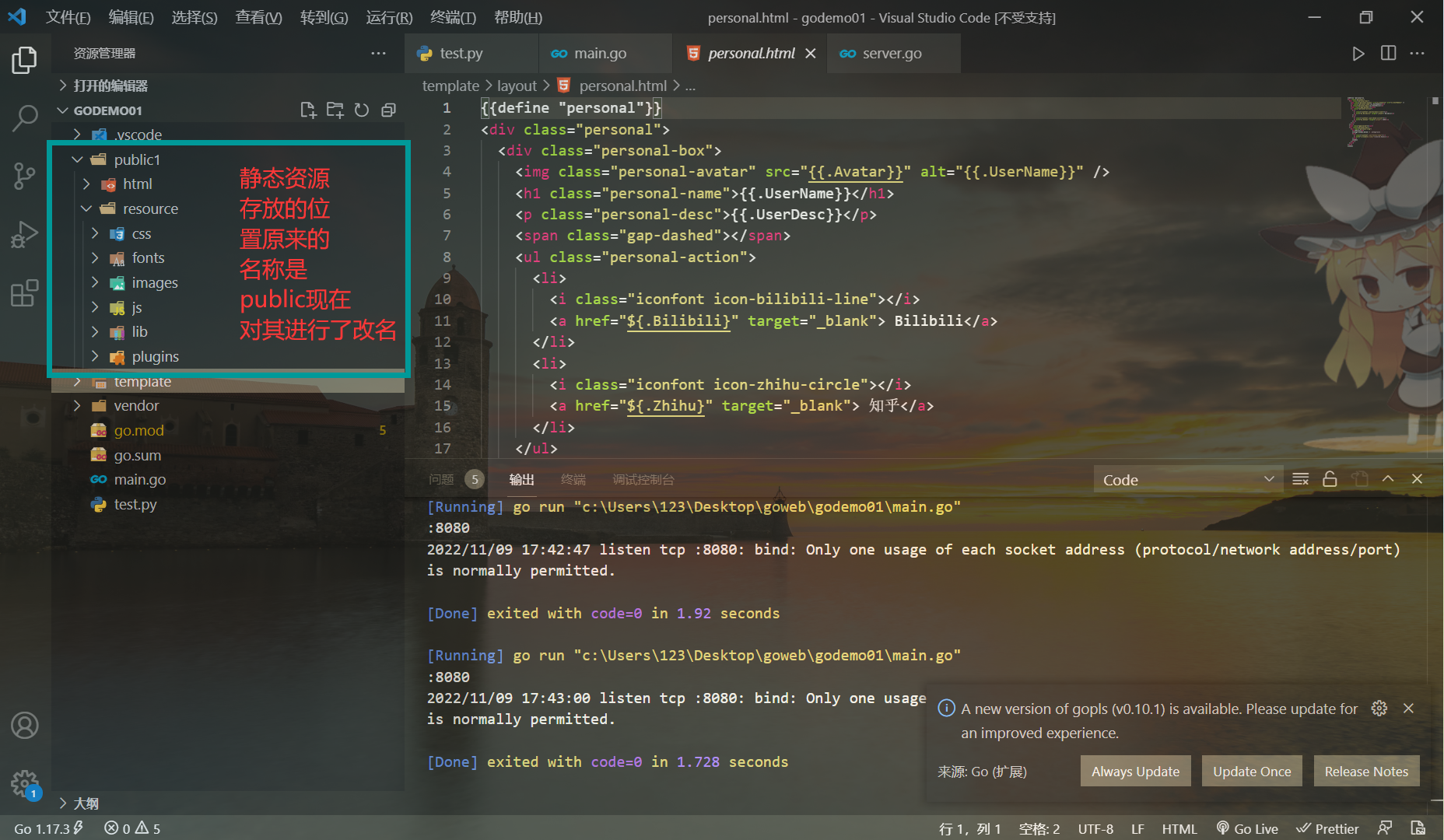The image size is (1444, 840).
Task: Split the editor to the right
Action: 1388,54
